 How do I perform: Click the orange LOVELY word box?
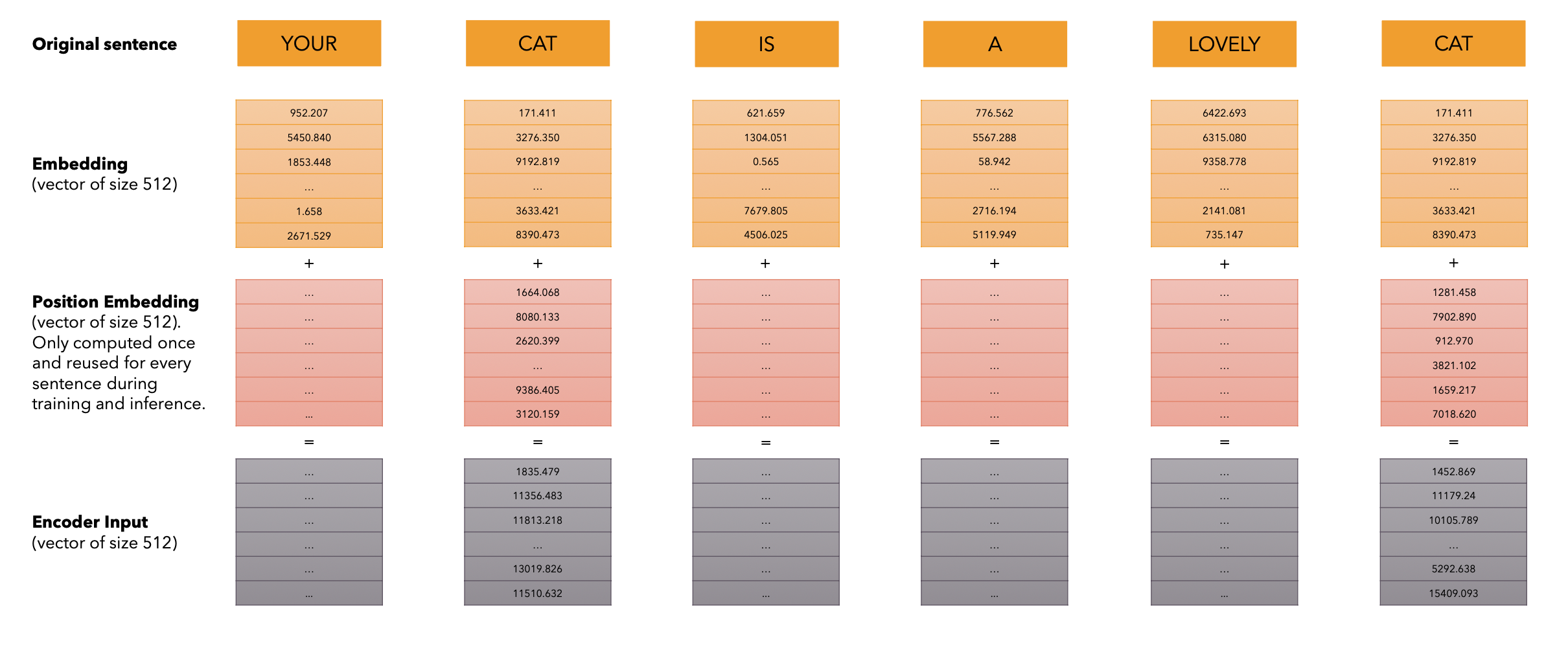[1224, 44]
